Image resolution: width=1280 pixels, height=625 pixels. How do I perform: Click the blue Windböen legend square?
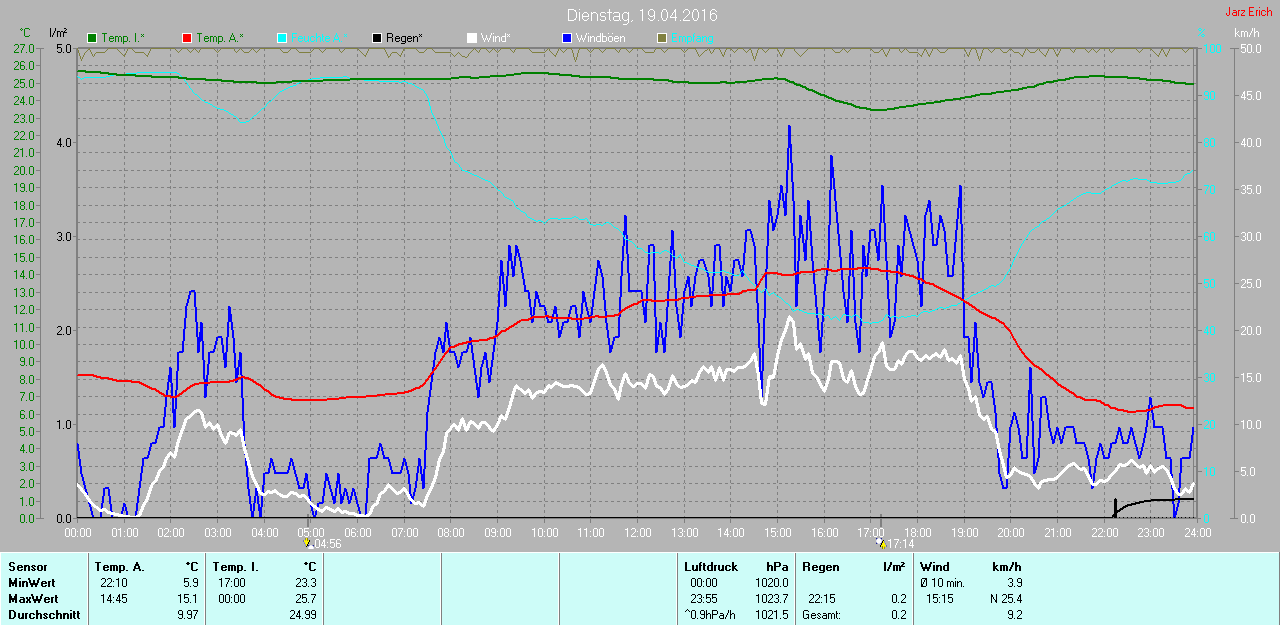pyautogui.click(x=567, y=38)
